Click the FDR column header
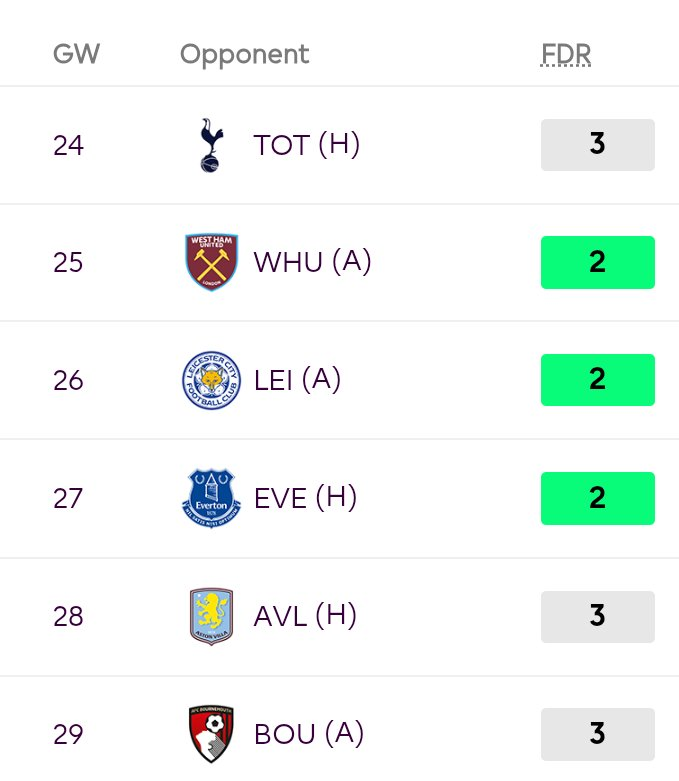This screenshot has width=679, height=781. click(x=566, y=54)
